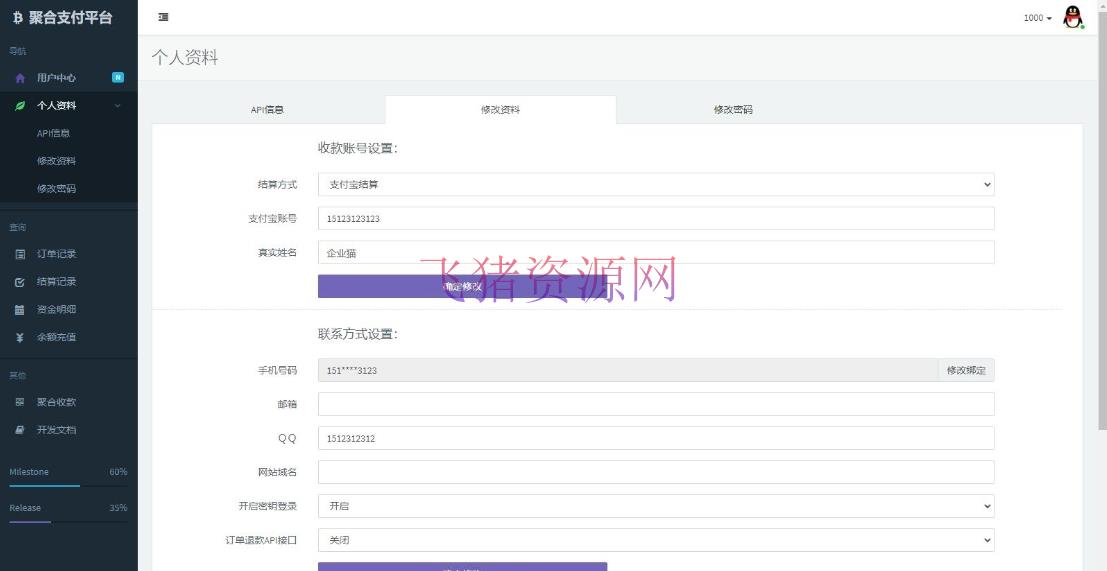Click the 聚合收款 QR icon
This screenshot has width=1107, height=571.
(20, 402)
